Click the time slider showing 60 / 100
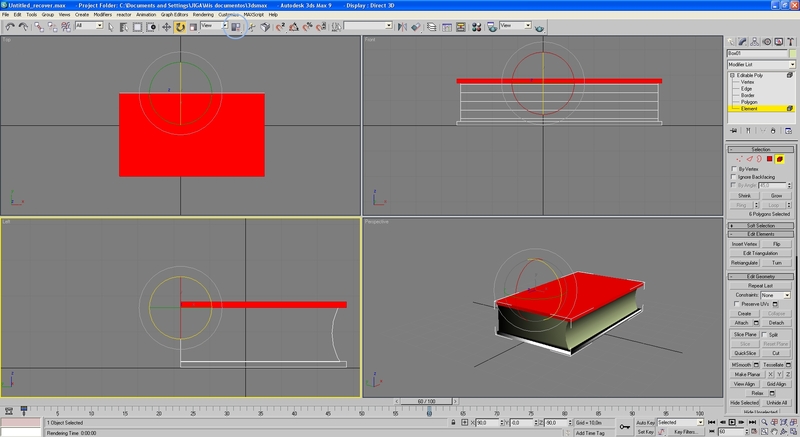This screenshot has height=437, width=800. (426, 401)
